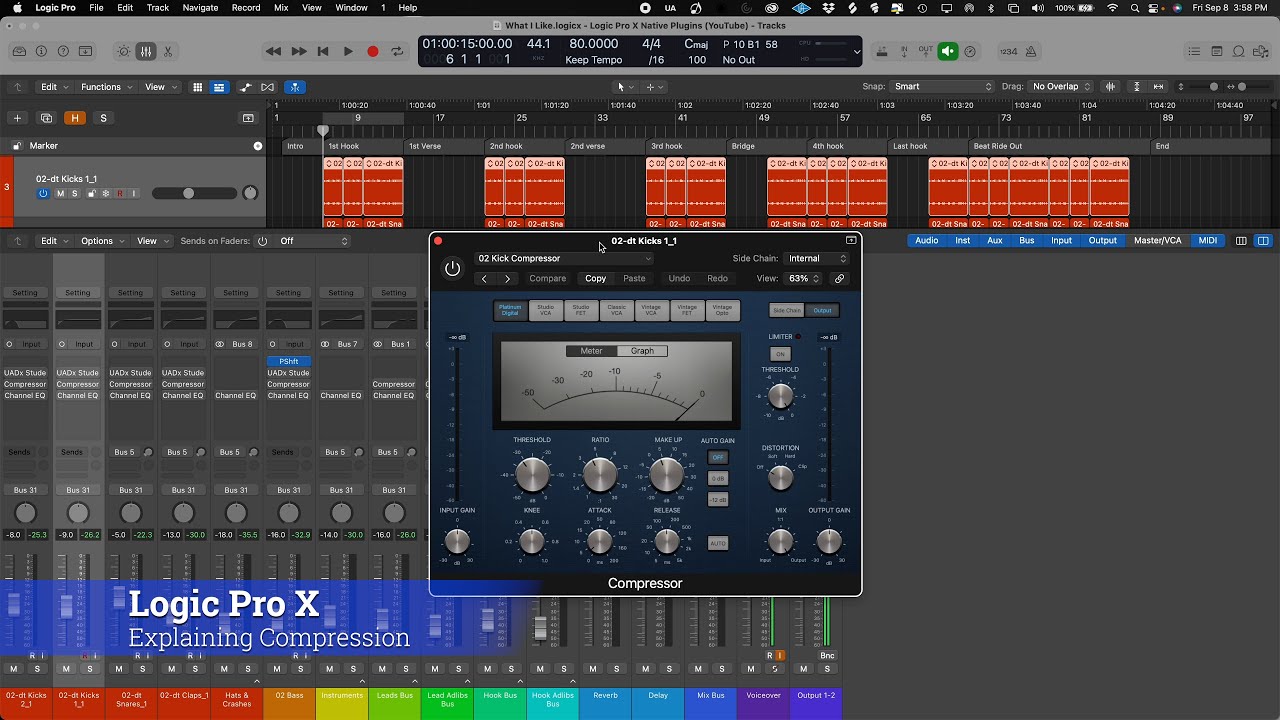This screenshot has height=720, width=1280.
Task: Open the 02 Kick Compressor preset menu
Action: [564, 258]
